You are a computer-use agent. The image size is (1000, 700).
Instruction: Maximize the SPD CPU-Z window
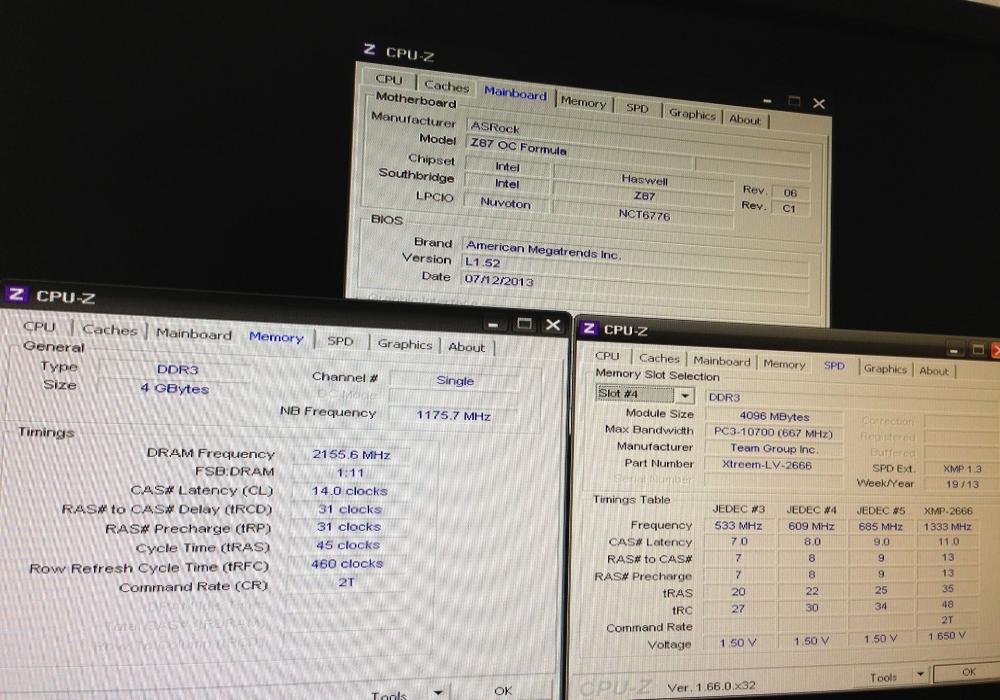point(978,349)
